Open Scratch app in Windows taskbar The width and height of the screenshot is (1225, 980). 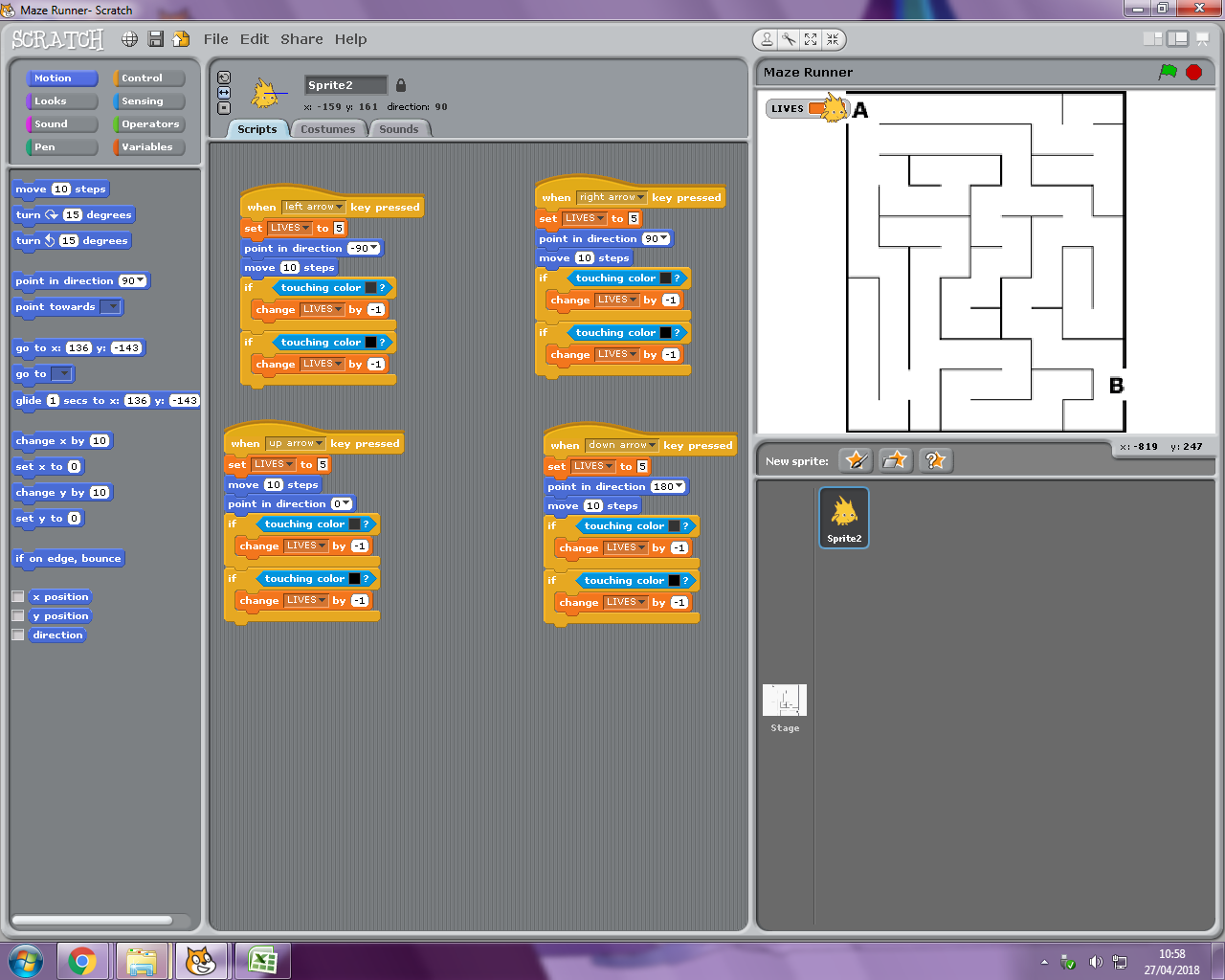(x=199, y=961)
